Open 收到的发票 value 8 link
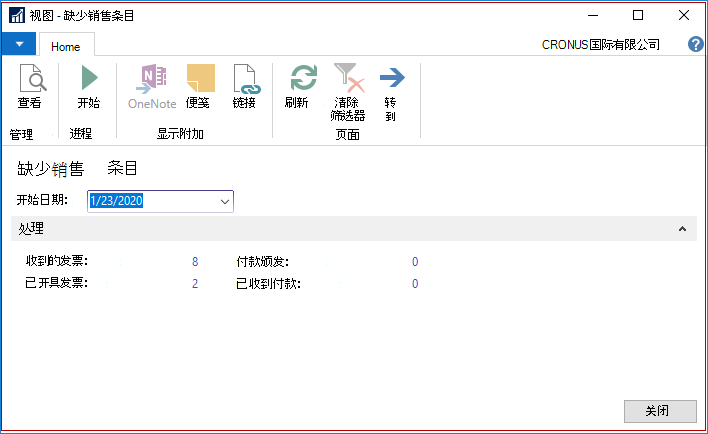Screen dimensions: 708x434 pos(195,261)
